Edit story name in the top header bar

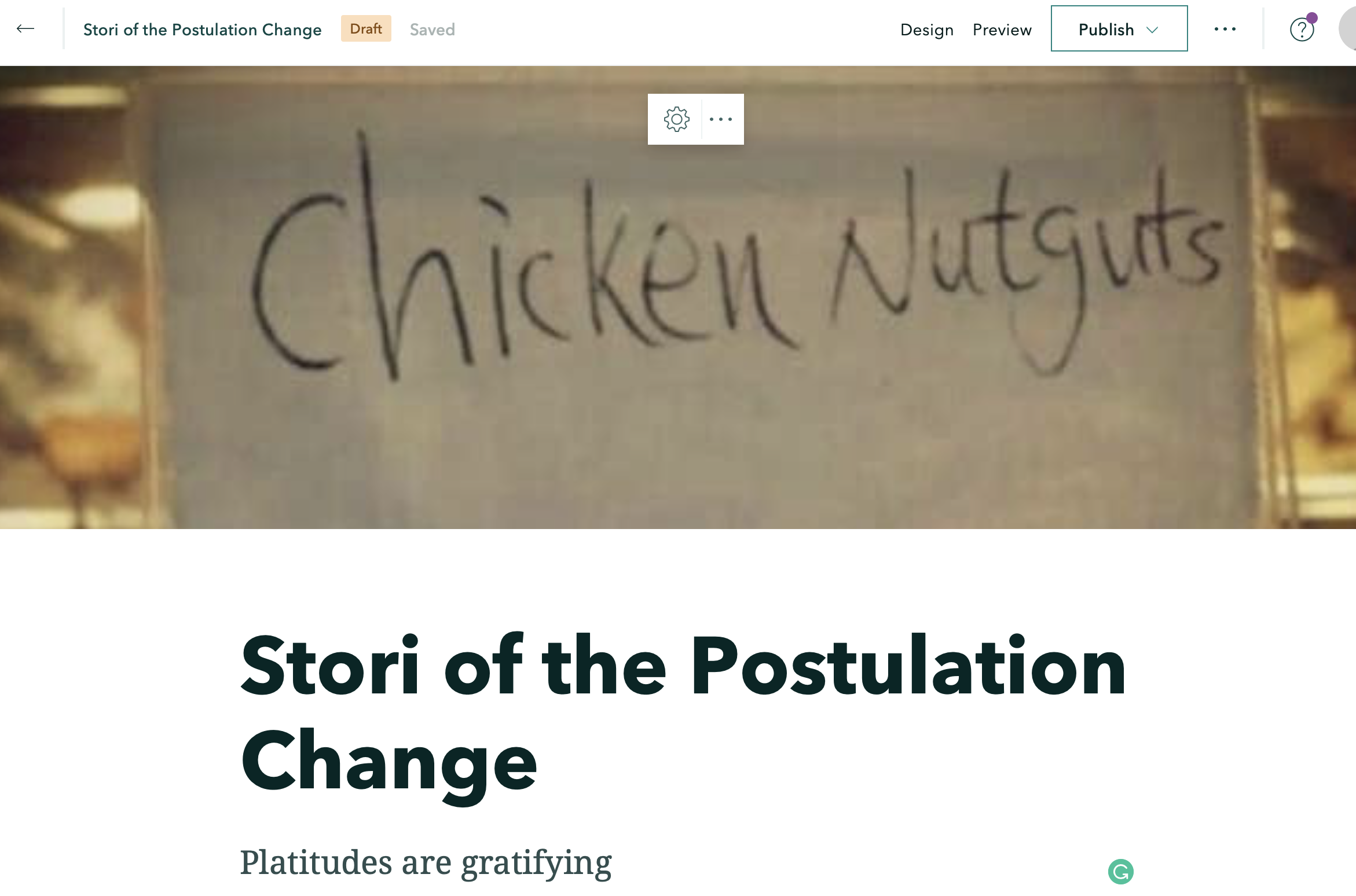(202, 30)
